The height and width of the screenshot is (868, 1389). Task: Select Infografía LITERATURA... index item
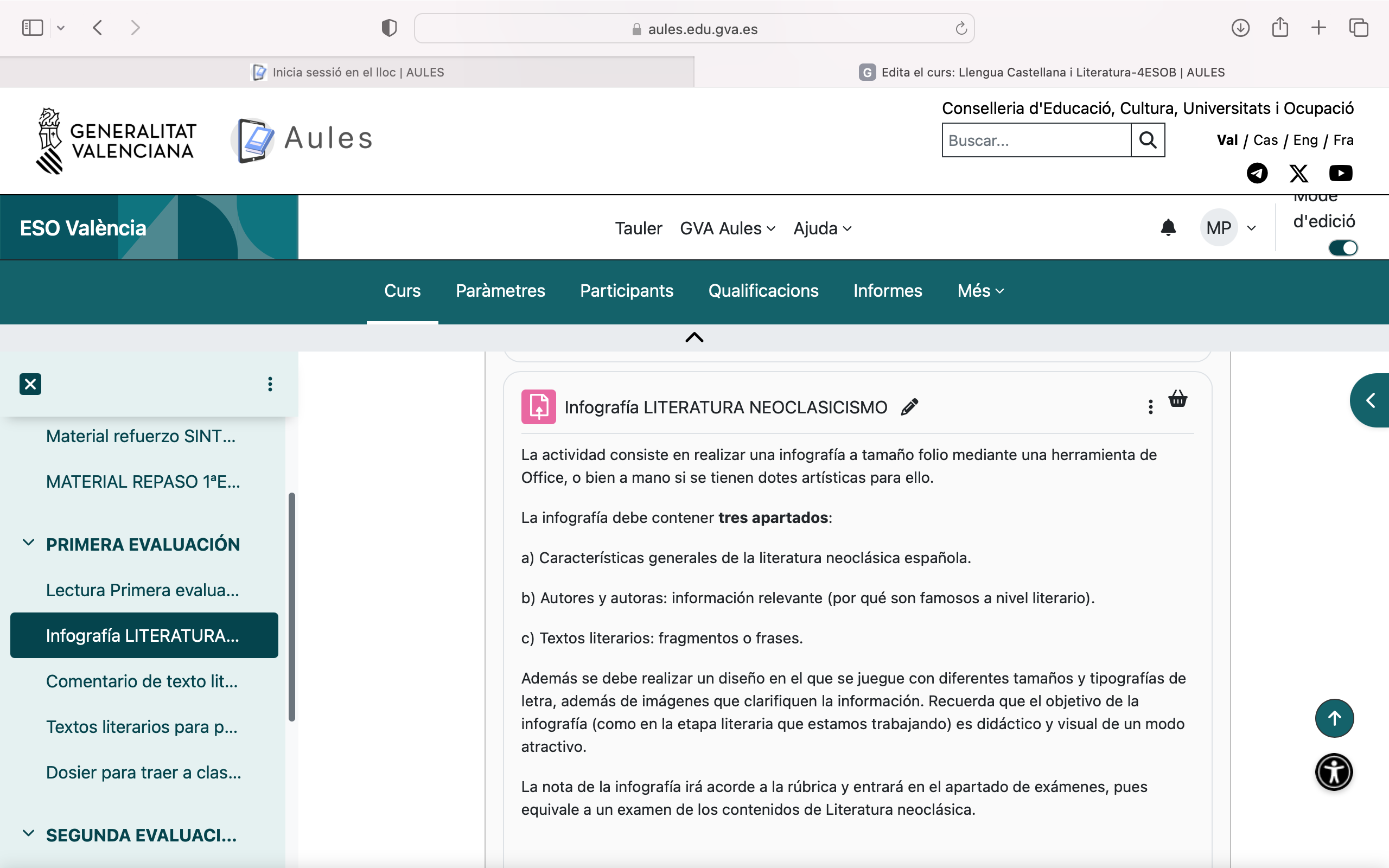click(x=144, y=635)
